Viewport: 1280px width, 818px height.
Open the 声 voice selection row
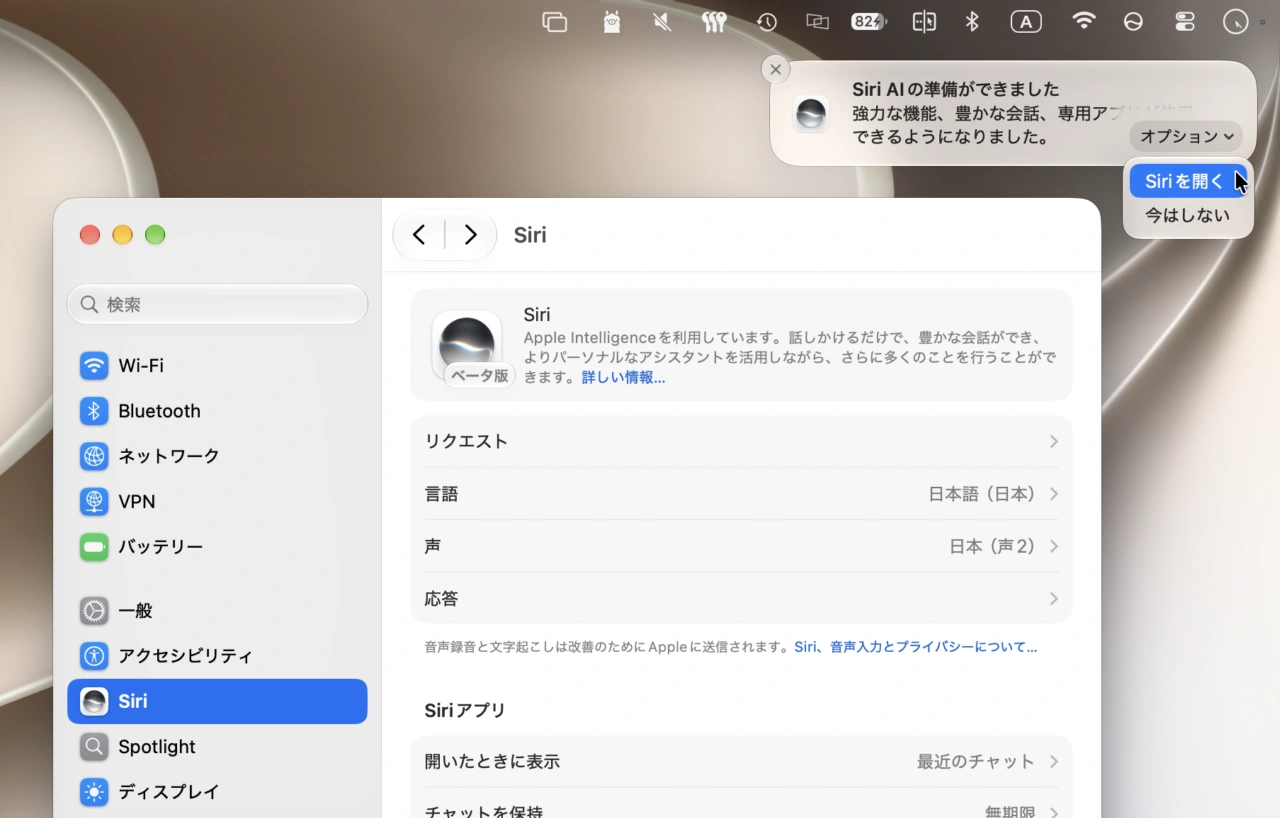[741, 546]
